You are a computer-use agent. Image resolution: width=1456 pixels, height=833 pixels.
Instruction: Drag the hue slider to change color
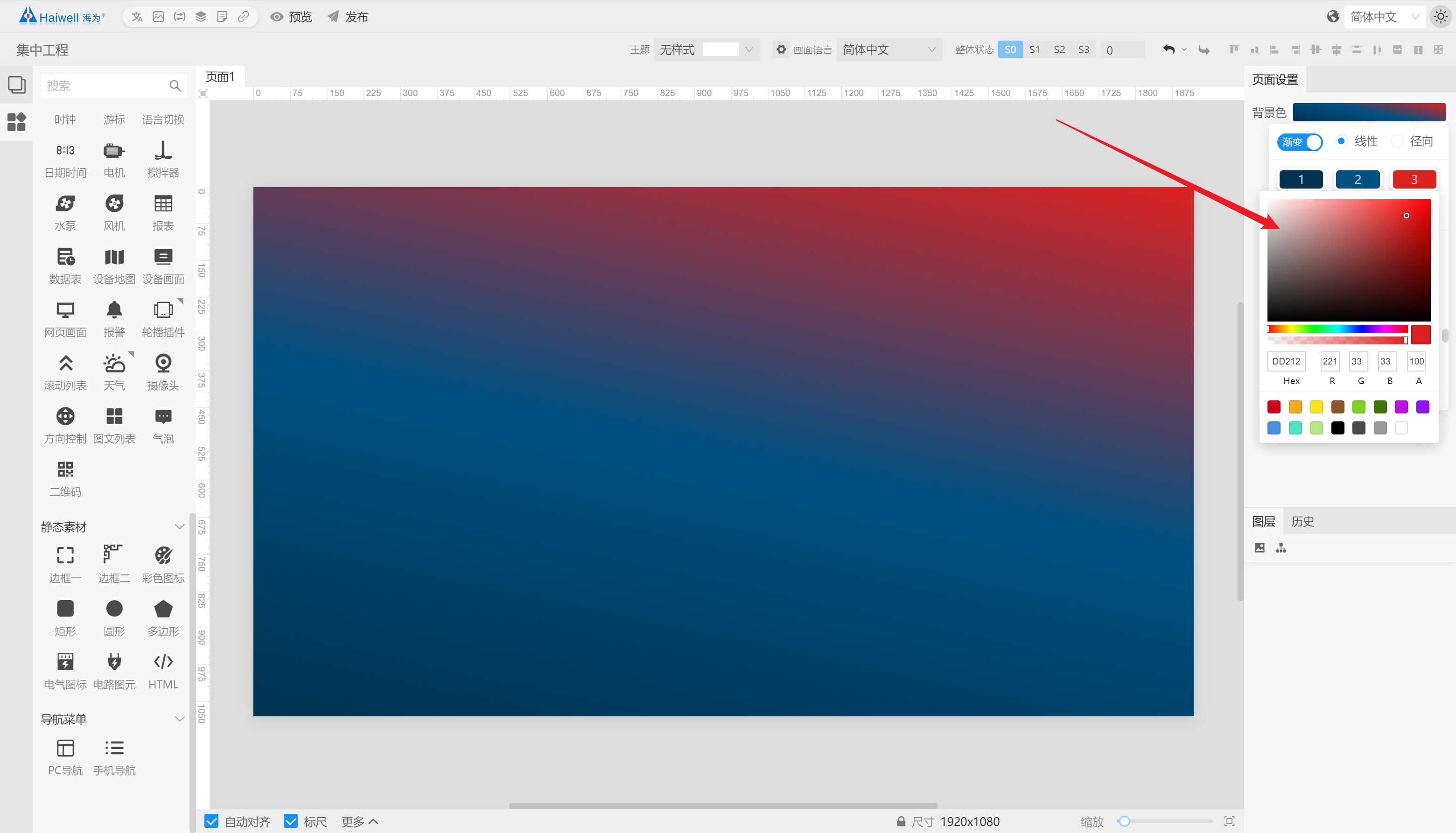pyautogui.click(x=1337, y=329)
